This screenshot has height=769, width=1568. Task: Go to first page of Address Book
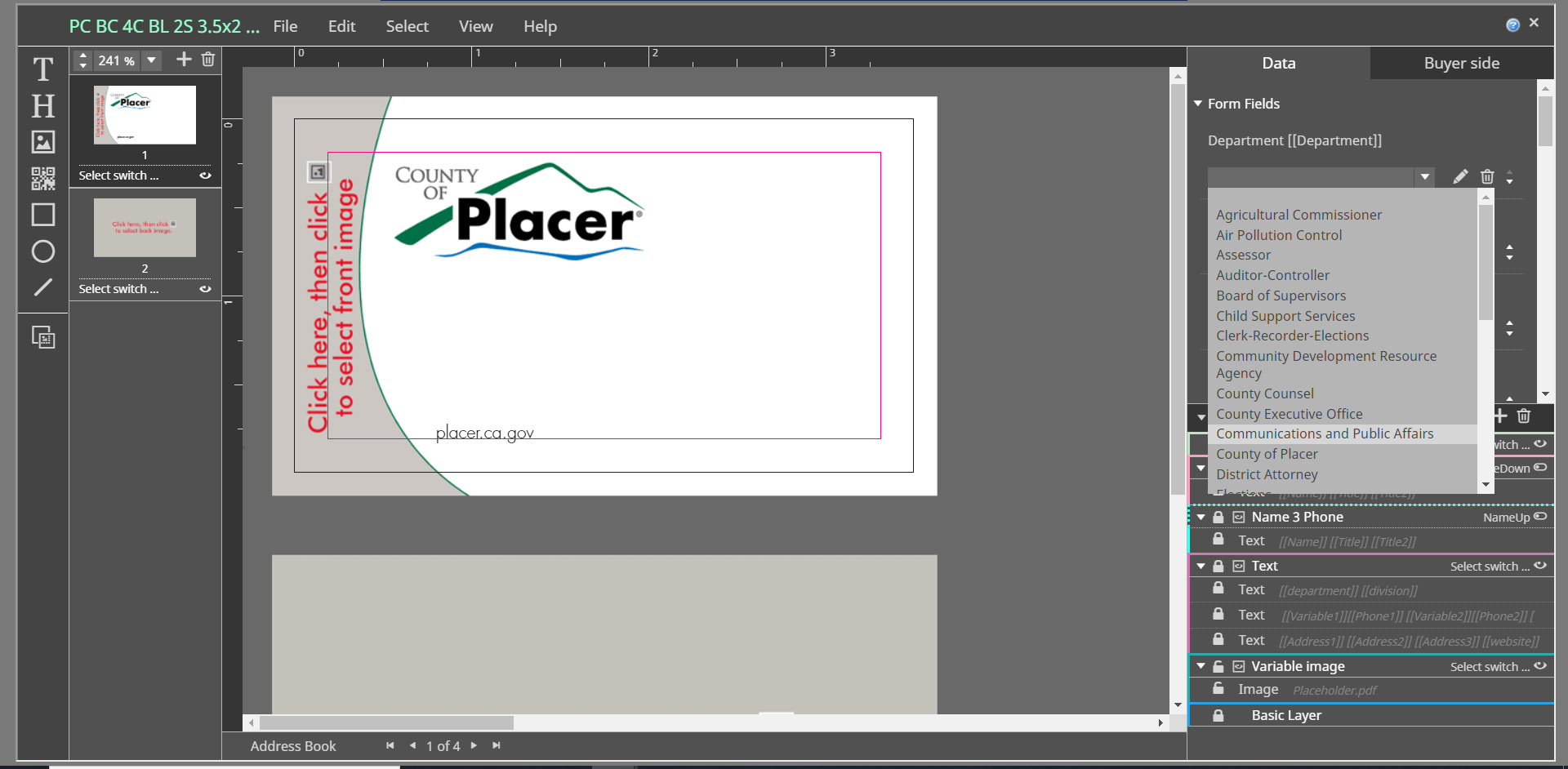[x=390, y=745]
